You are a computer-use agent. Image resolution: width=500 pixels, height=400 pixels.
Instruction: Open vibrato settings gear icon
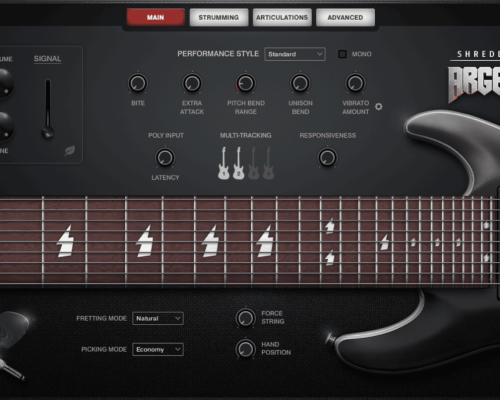(x=379, y=107)
